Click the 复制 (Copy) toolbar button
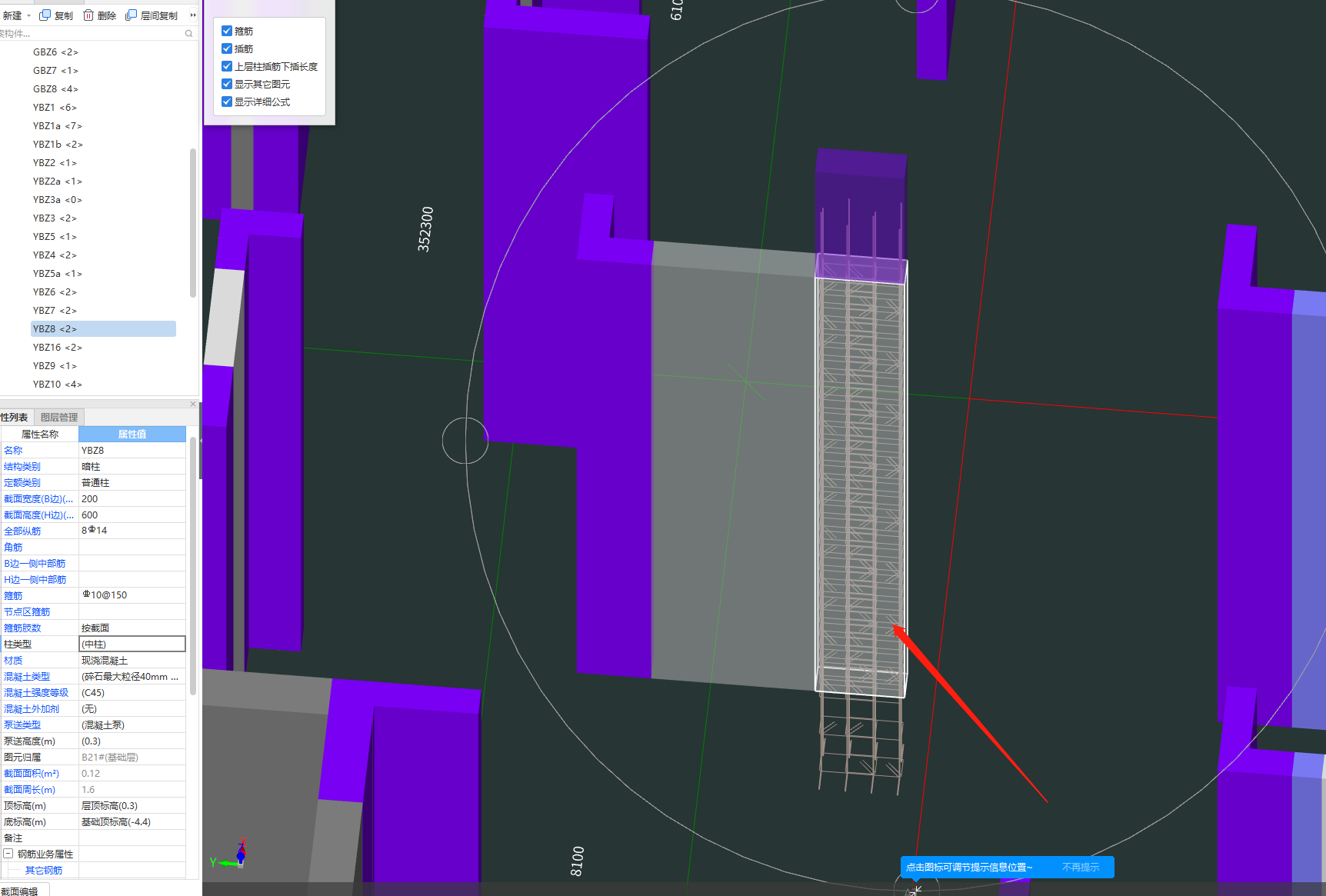This screenshot has width=1326, height=896. click(x=56, y=15)
